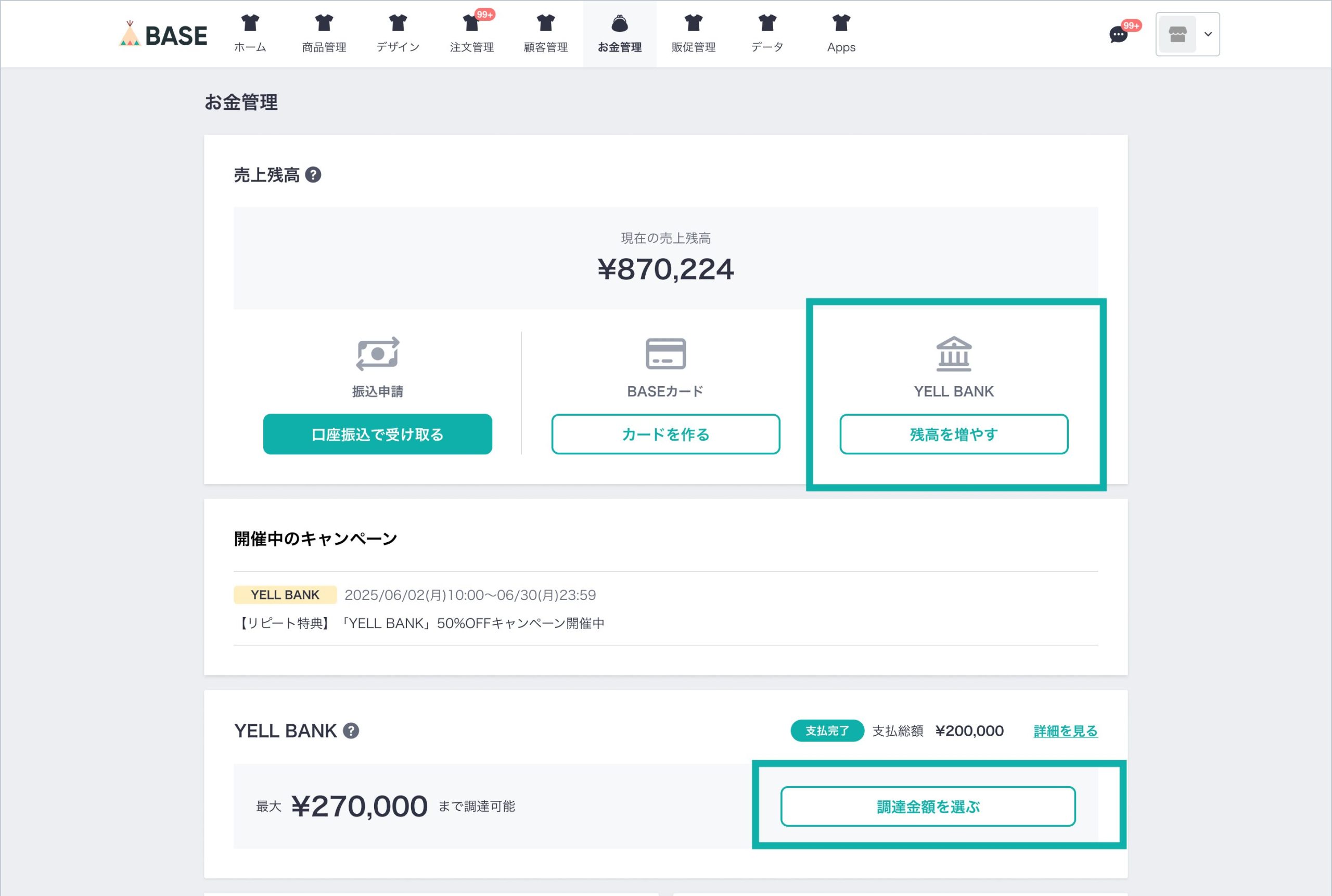
Task: Open the 顧客管理 navigation icon
Action: pos(546,23)
